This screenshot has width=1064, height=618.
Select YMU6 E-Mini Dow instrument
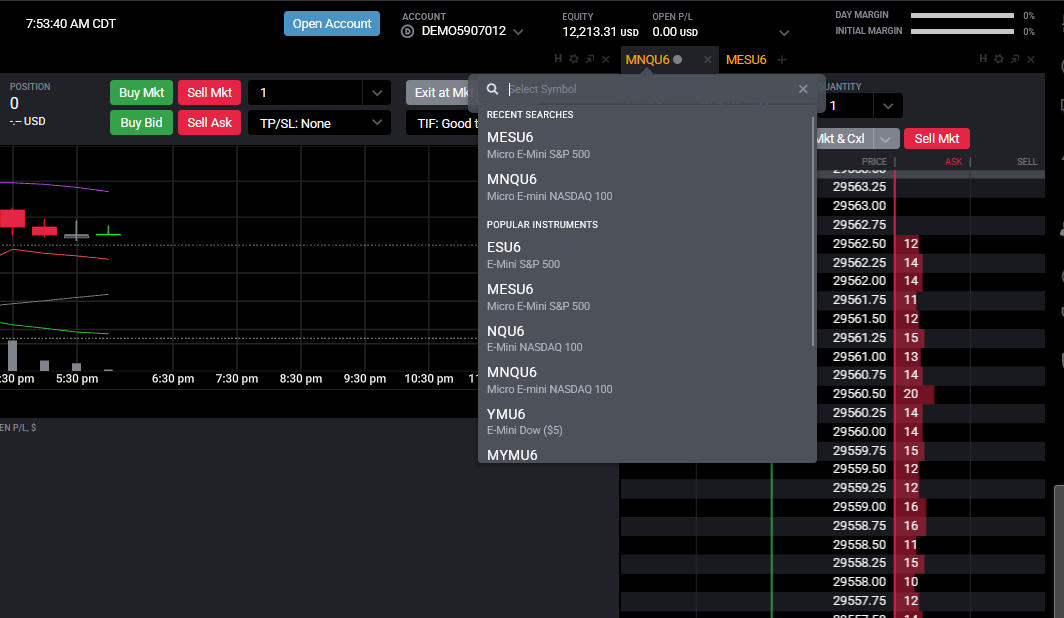point(645,421)
